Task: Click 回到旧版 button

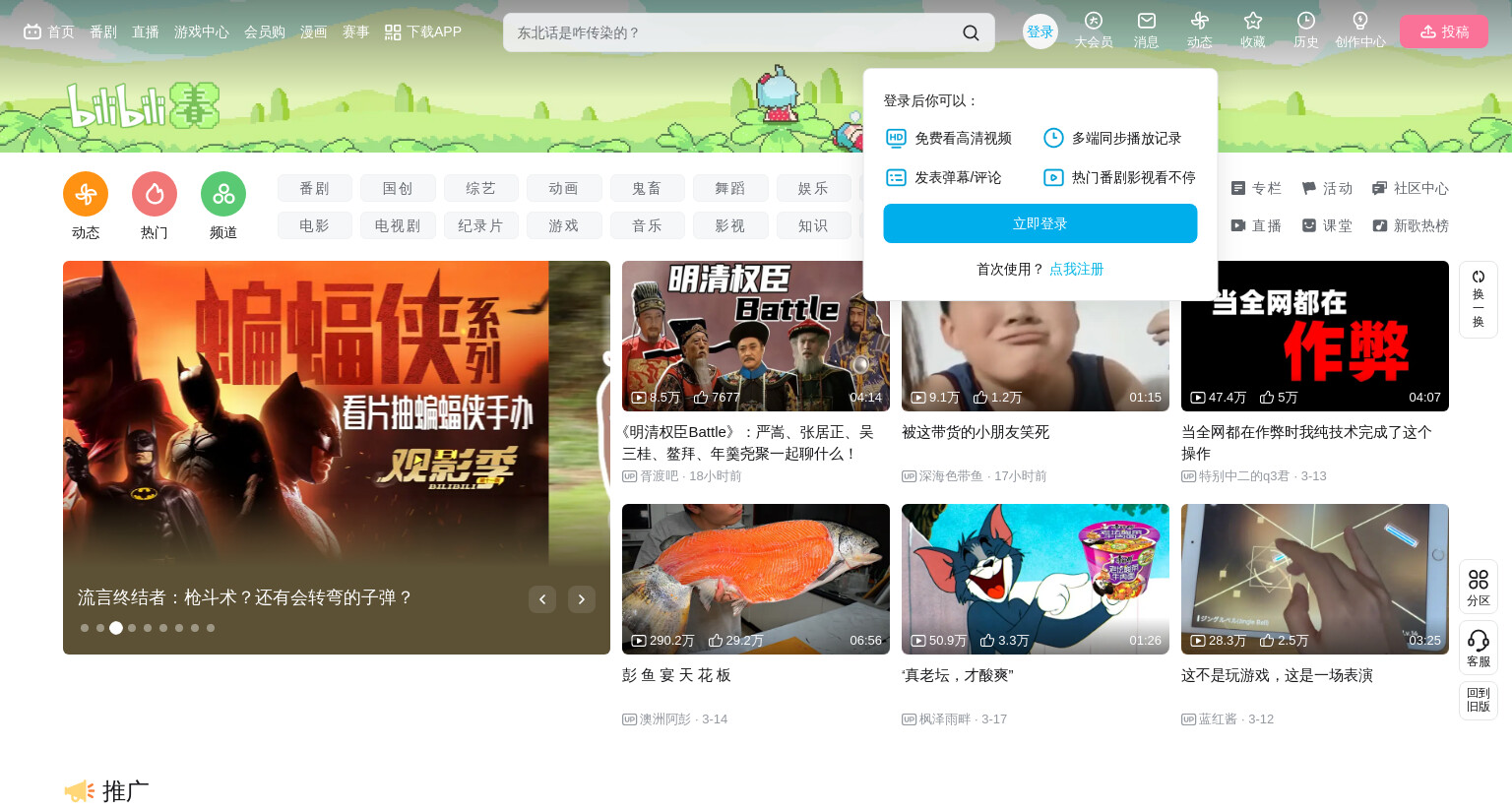Action: click(x=1479, y=700)
